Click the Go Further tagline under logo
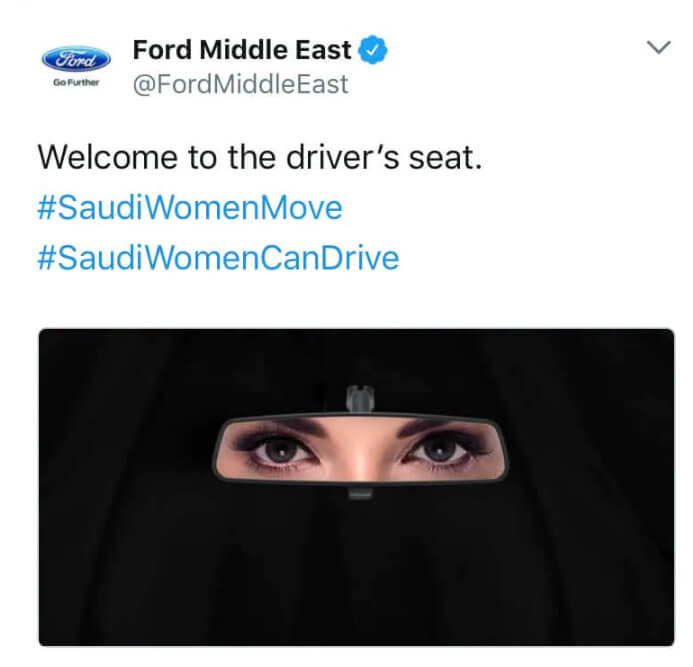Viewport: 693px width, 667px height. click(x=76, y=82)
